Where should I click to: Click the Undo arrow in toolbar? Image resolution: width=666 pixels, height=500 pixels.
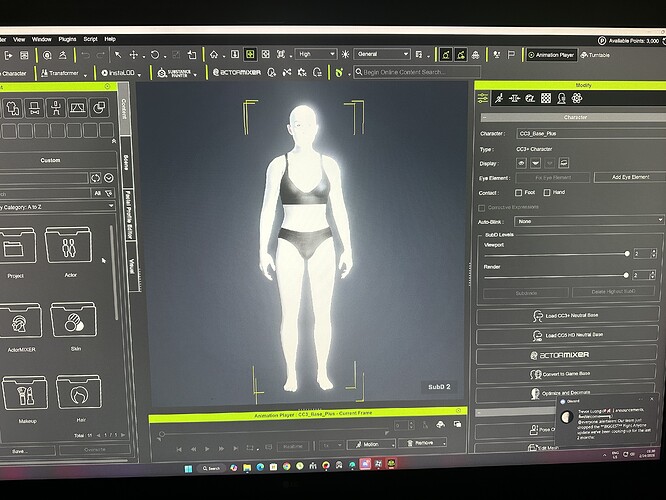click(85, 55)
